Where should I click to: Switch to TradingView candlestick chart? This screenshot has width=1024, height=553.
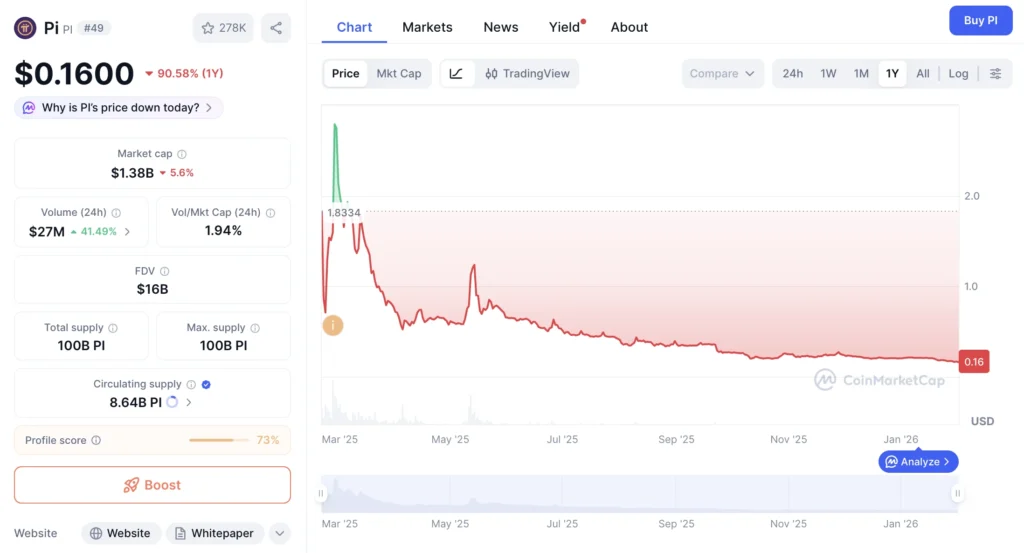(x=527, y=74)
